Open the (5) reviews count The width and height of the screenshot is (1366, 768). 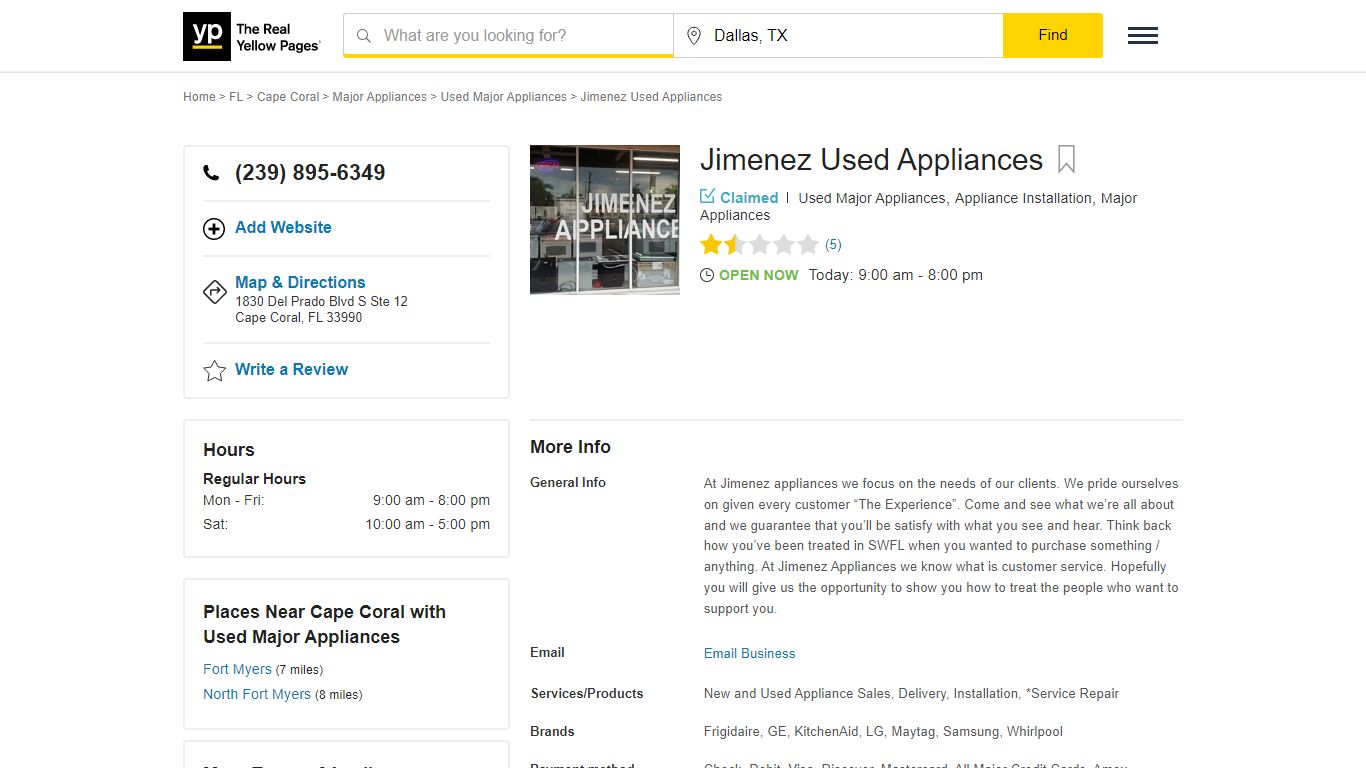point(833,245)
